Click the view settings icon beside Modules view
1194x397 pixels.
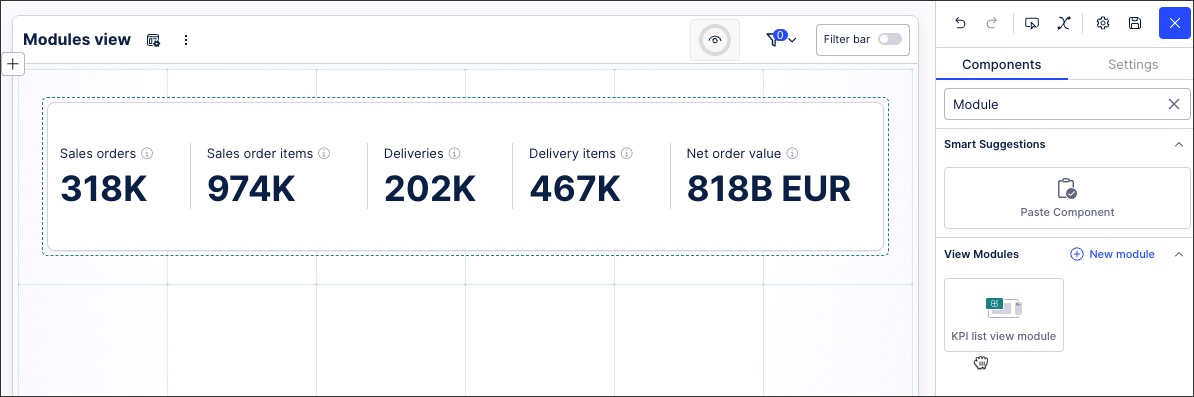[x=154, y=40]
